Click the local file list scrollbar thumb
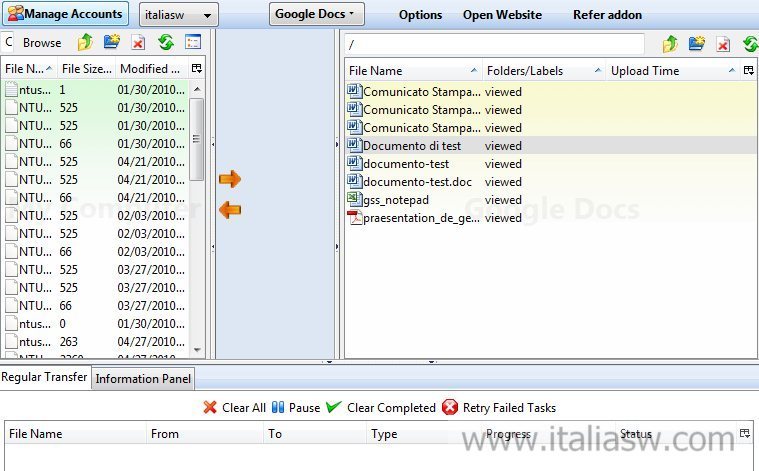The height and width of the screenshot is (471, 759). 197,139
